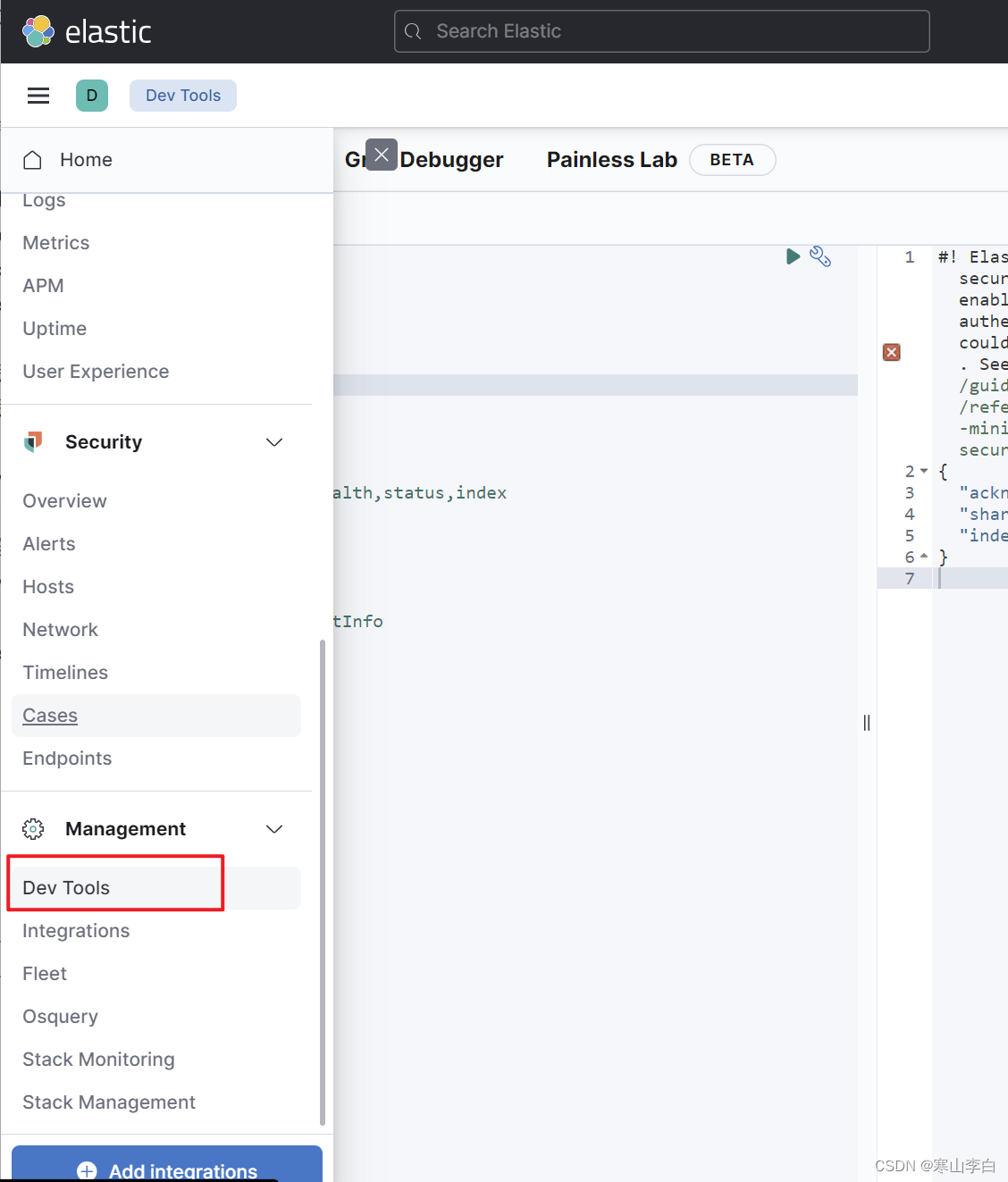Image resolution: width=1008 pixels, height=1182 pixels.
Task: Open Security Overview
Action: [64, 501]
